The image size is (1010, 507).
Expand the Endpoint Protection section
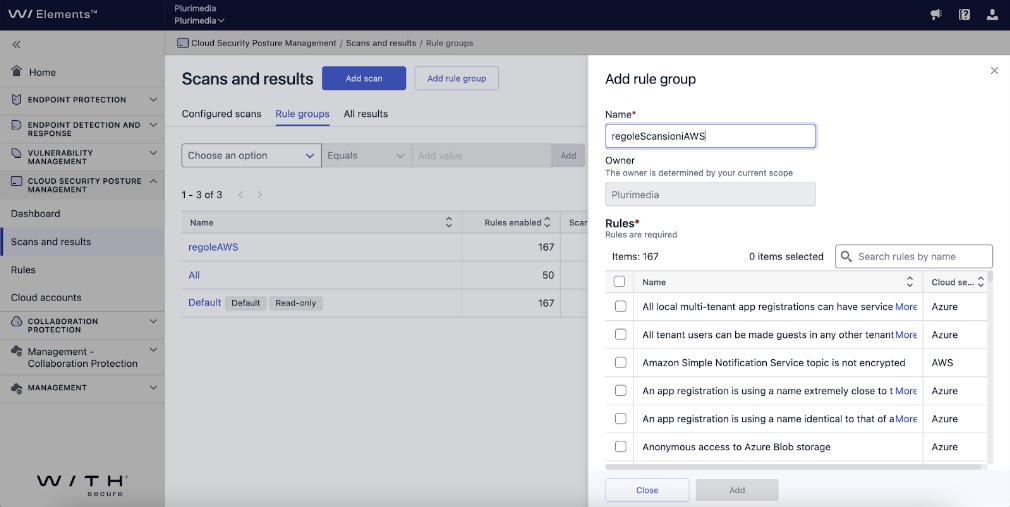[153, 99]
